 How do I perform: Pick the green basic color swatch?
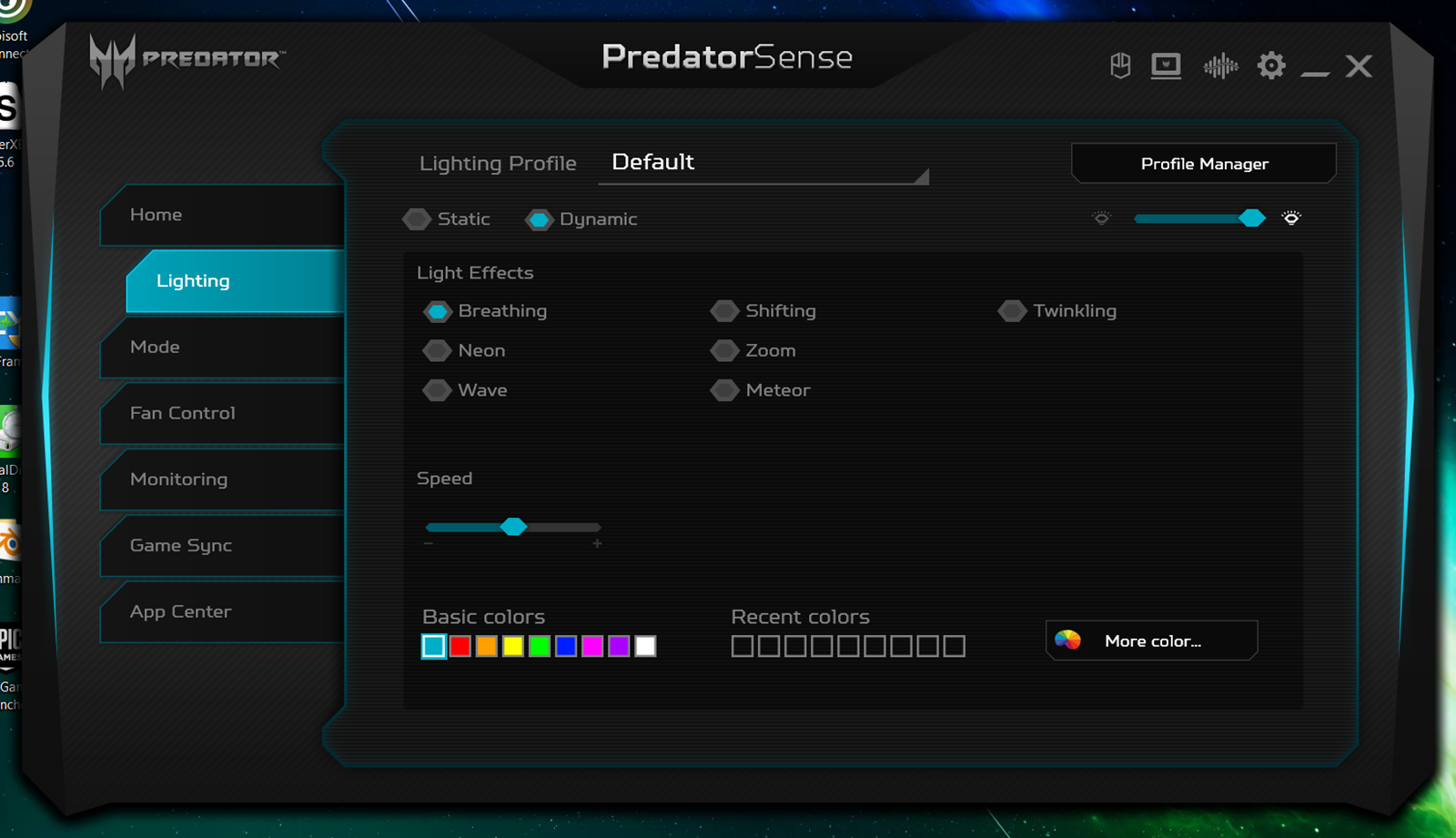[x=540, y=646]
